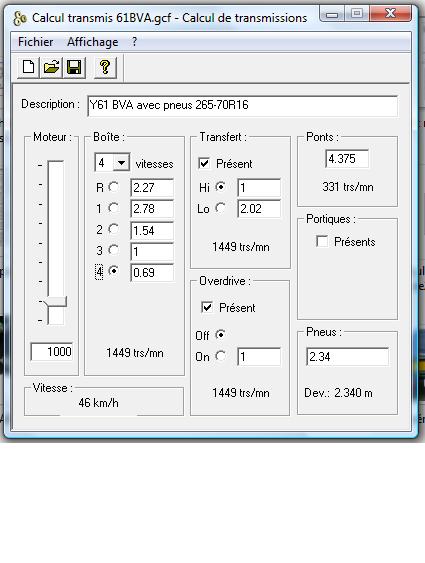Enable the Portiques Présents checkbox
This screenshot has width=425, height=563.
322,241
